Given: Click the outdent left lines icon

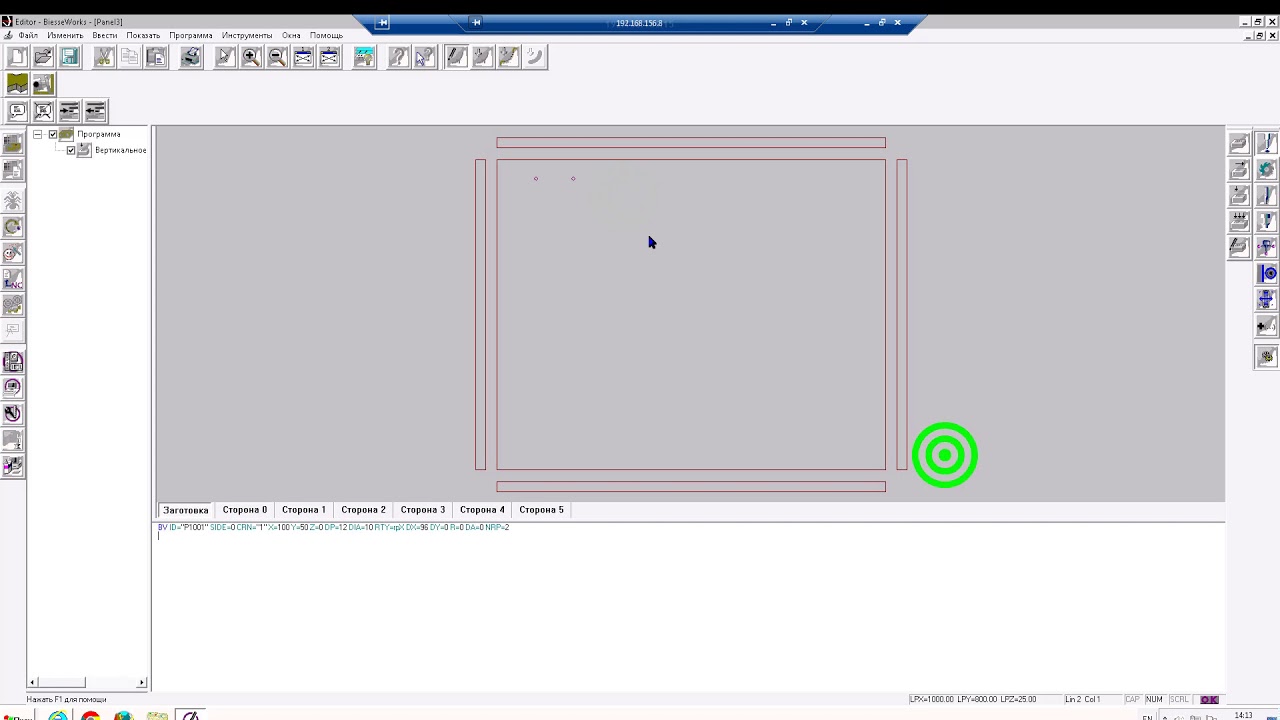Looking at the screenshot, I should tap(95, 111).
